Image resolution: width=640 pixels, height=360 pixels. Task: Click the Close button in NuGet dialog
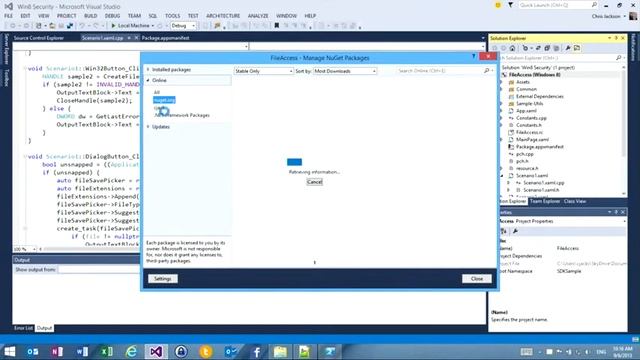(477, 279)
